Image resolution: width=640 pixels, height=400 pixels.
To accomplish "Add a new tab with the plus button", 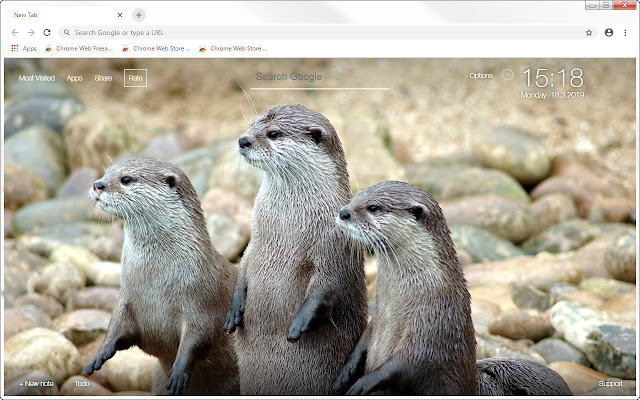I will (x=139, y=15).
